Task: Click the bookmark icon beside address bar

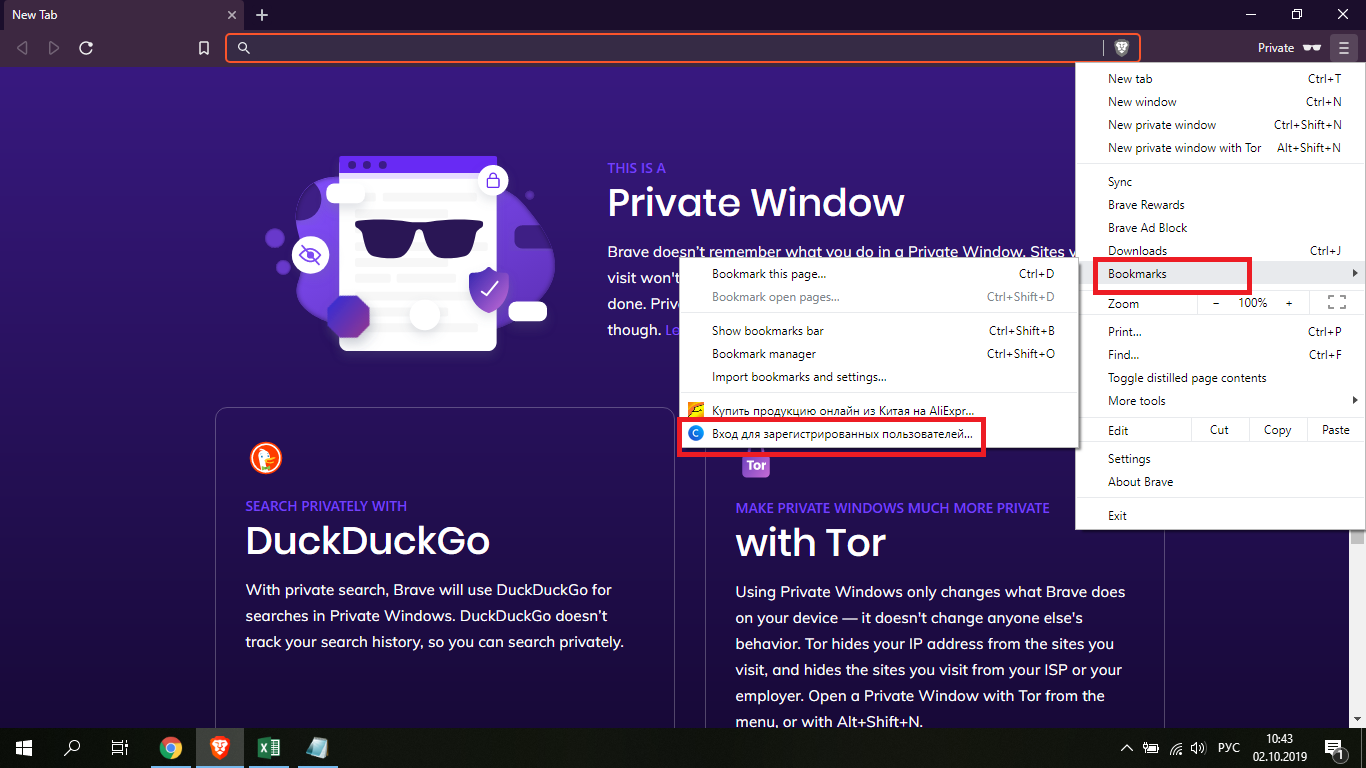Action: tap(204, 48)
